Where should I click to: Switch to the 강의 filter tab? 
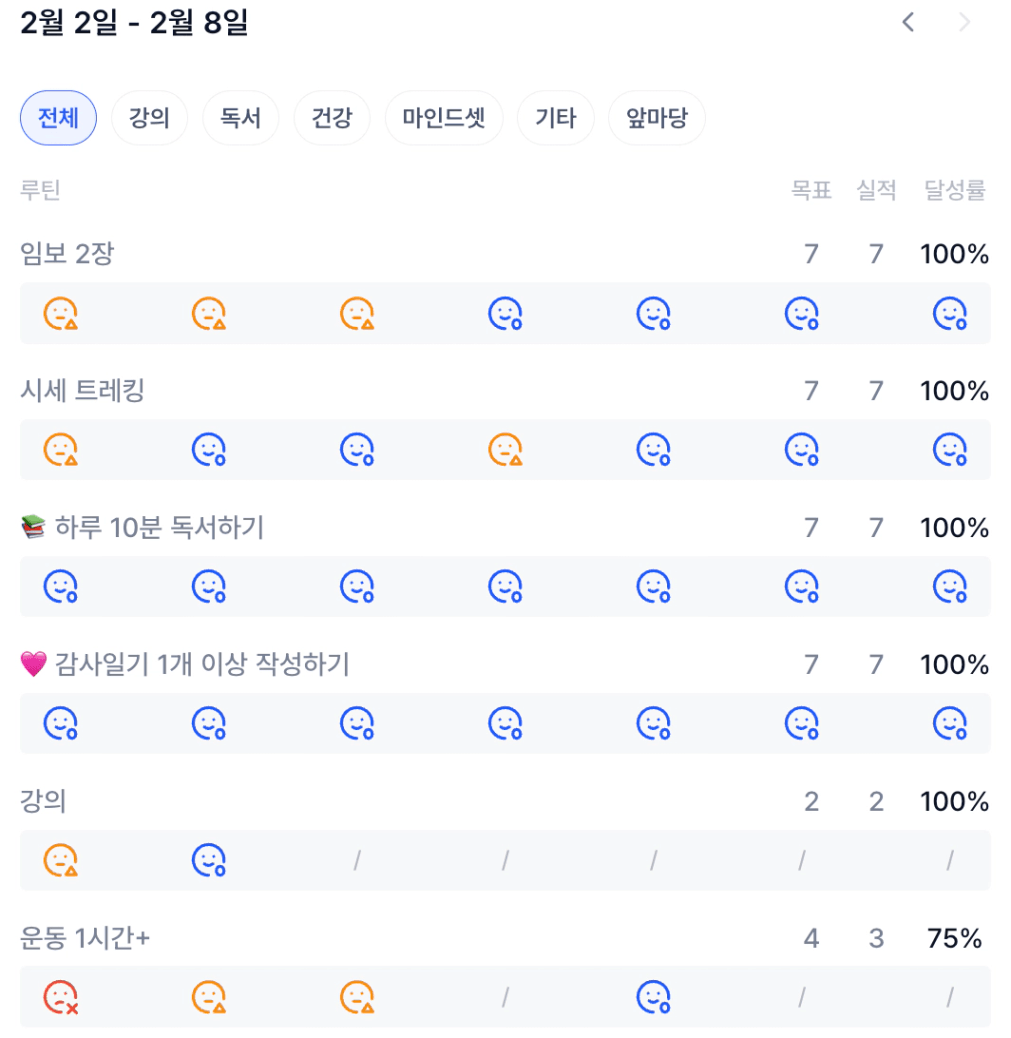[x=149, y=118]
